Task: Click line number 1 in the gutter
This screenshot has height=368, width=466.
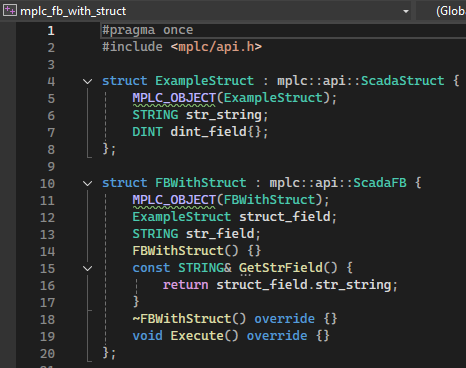Action: coord(51,31)
